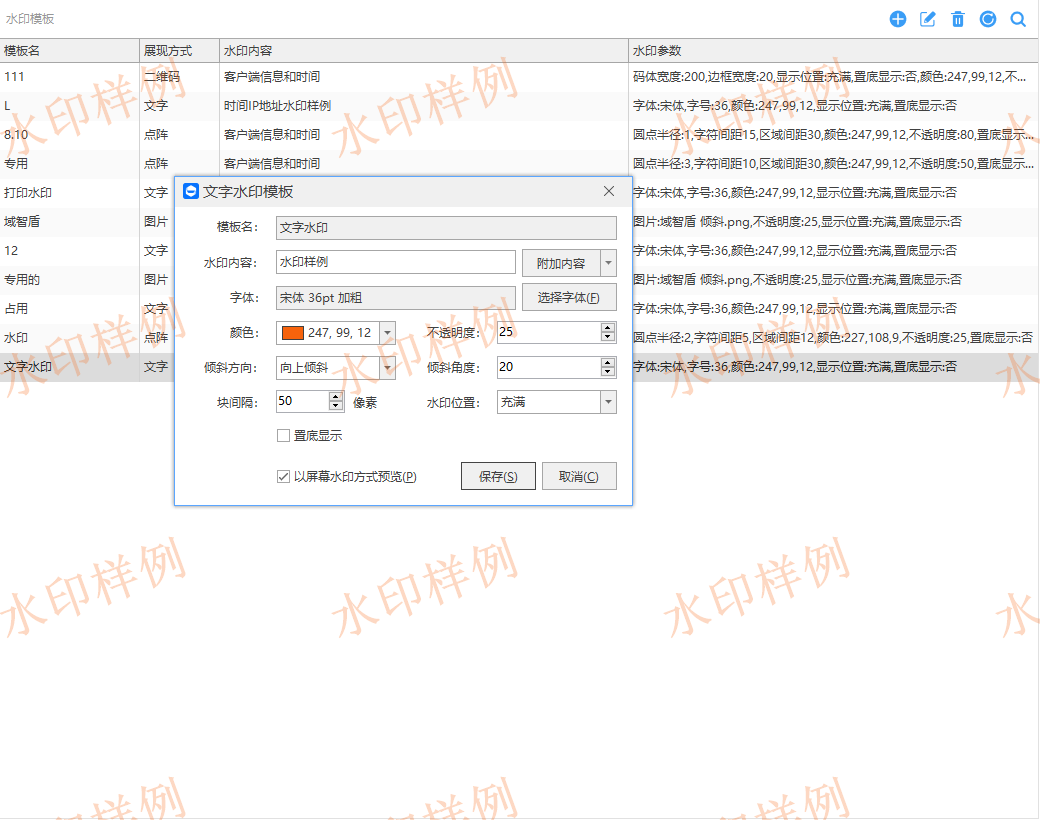This screenshot has height=820, width=1040.
Task: Decrease the 倾斜角度 value
Action: tap(608, 372)
